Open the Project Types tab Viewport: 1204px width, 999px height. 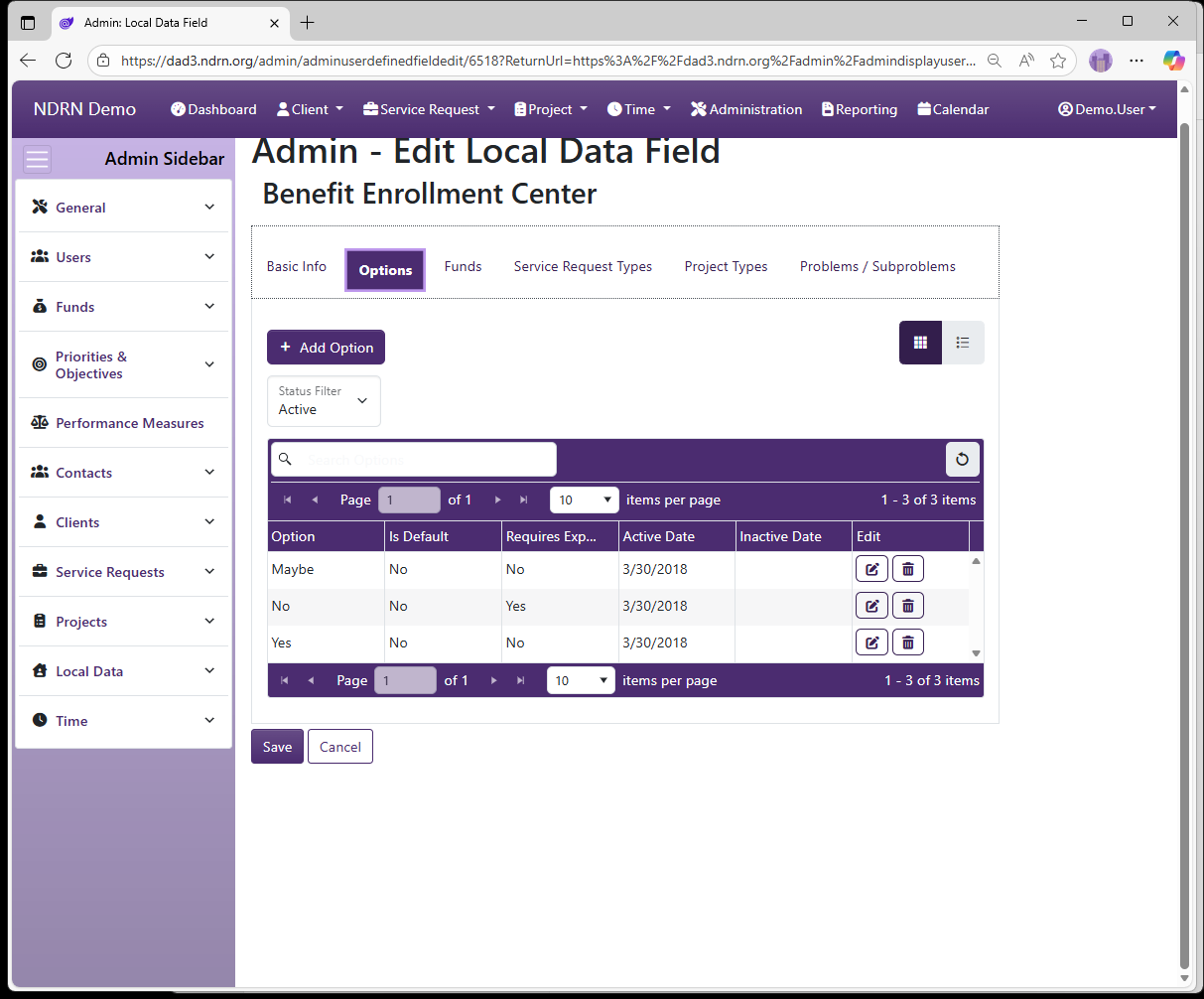pyautogui.click(x=726, y=266)
